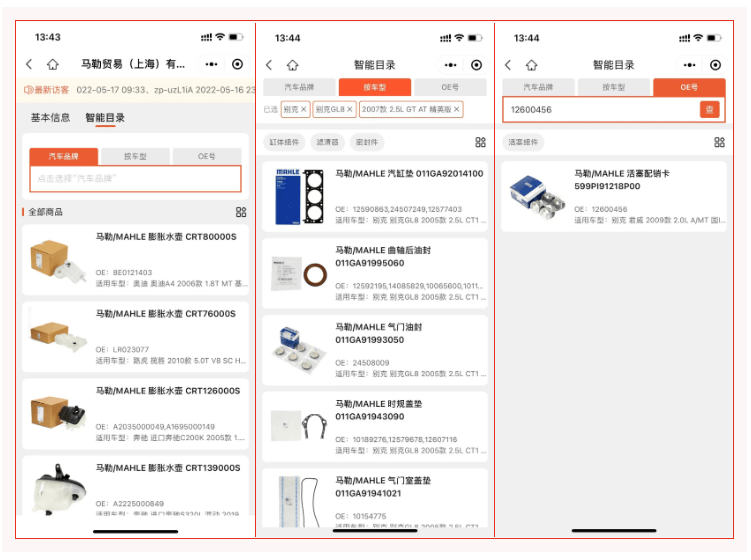Tap back arrow in middle phone screen
Viewport: 751px width, 560px height.
pyautogui.click(x=269, y=65)
